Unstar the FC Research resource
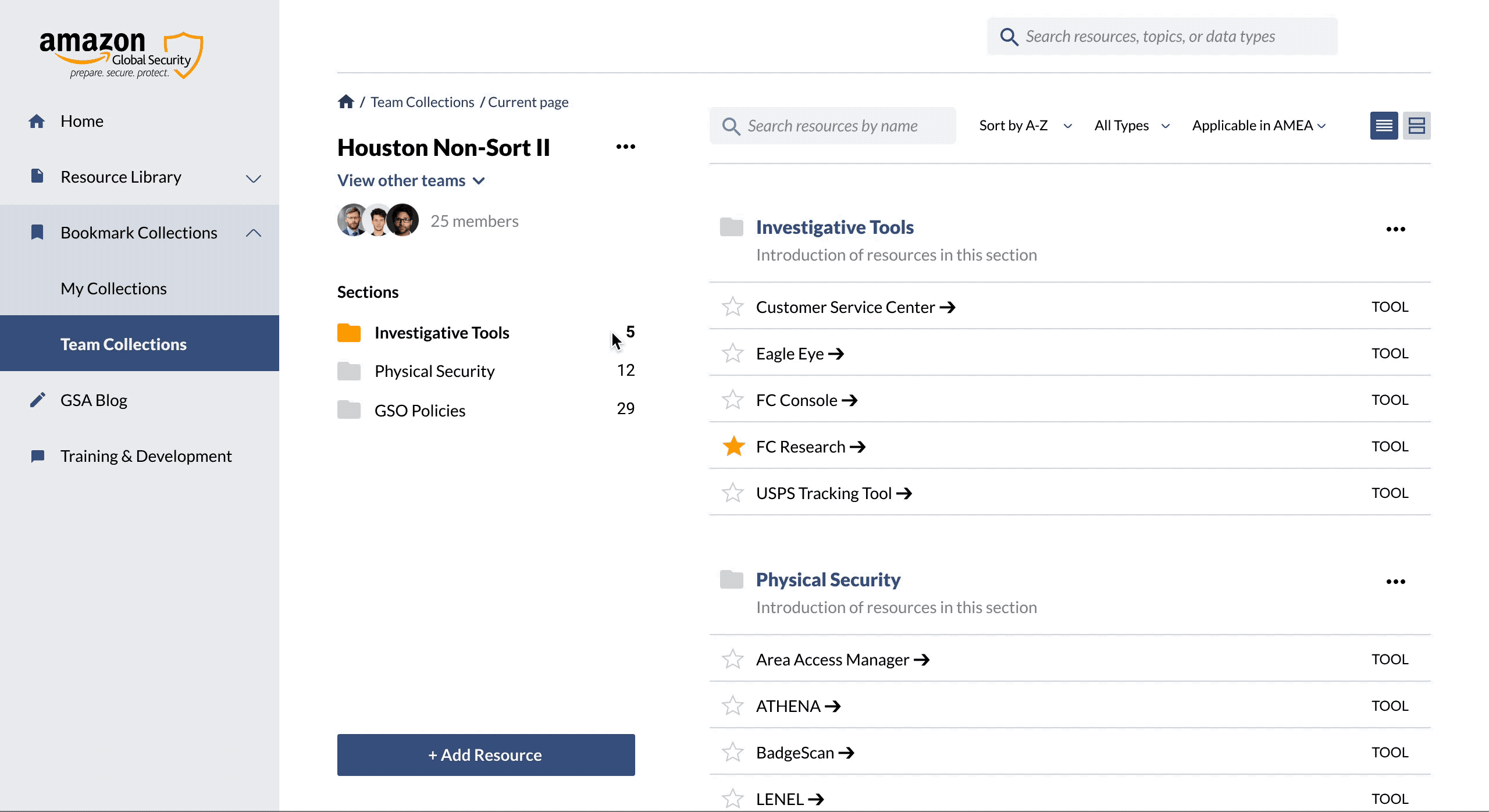 [x=733, y=446]
